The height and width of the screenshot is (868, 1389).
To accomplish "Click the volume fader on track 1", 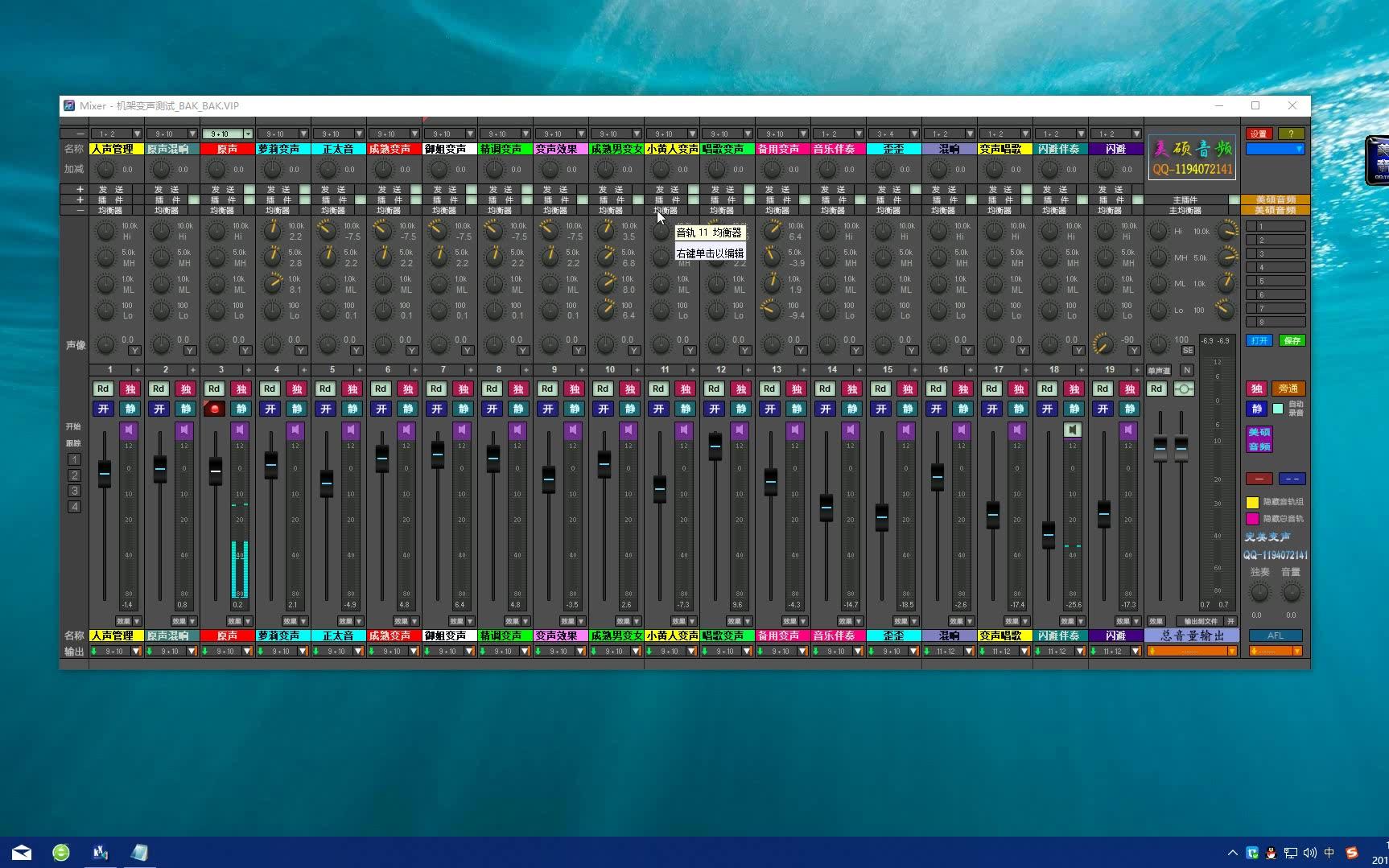I will [105, 474].
